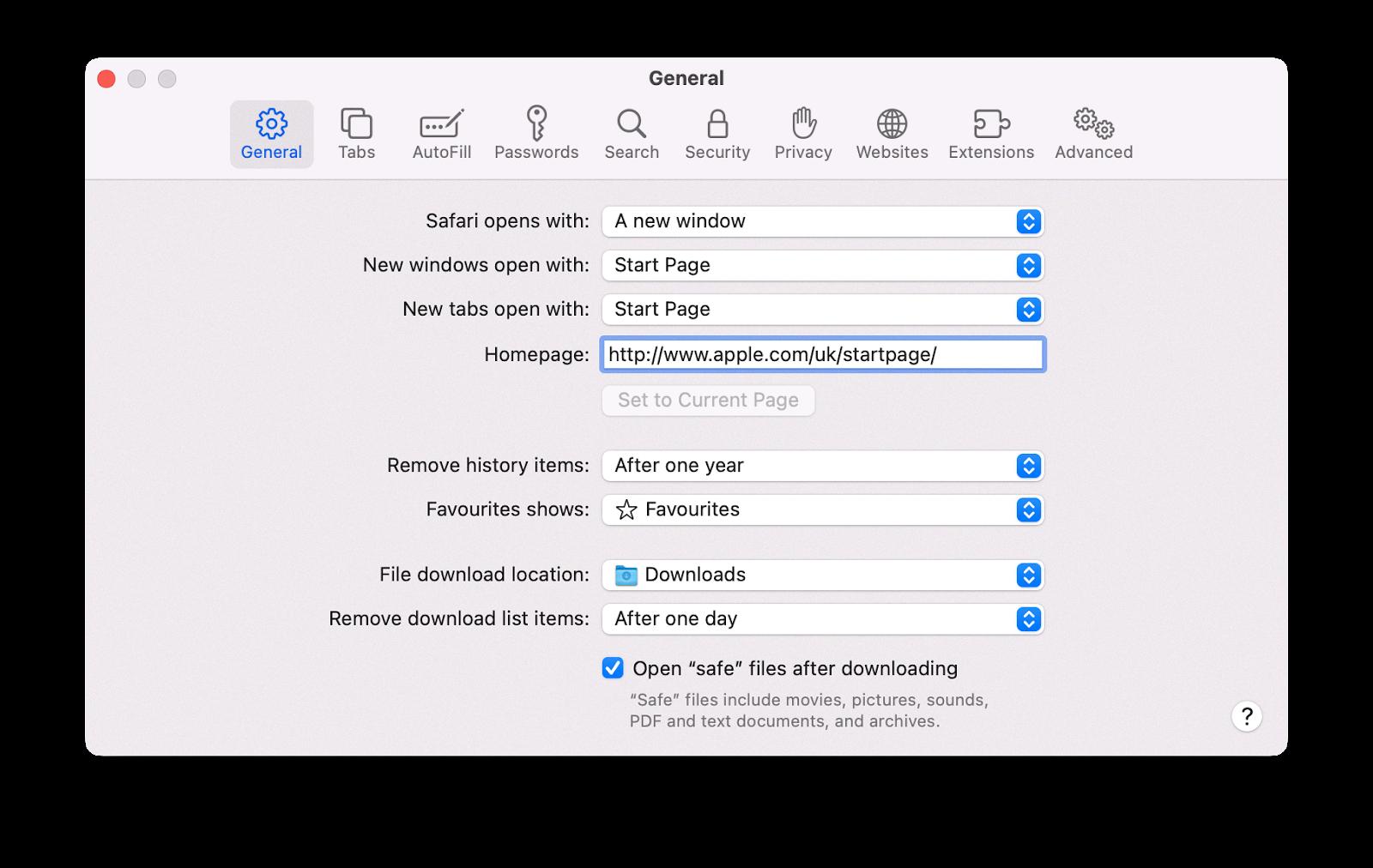Open the Tabs preferences pane
This screenshot has width=1373, height=868.
pyautogui.click(x=356, y=133)
